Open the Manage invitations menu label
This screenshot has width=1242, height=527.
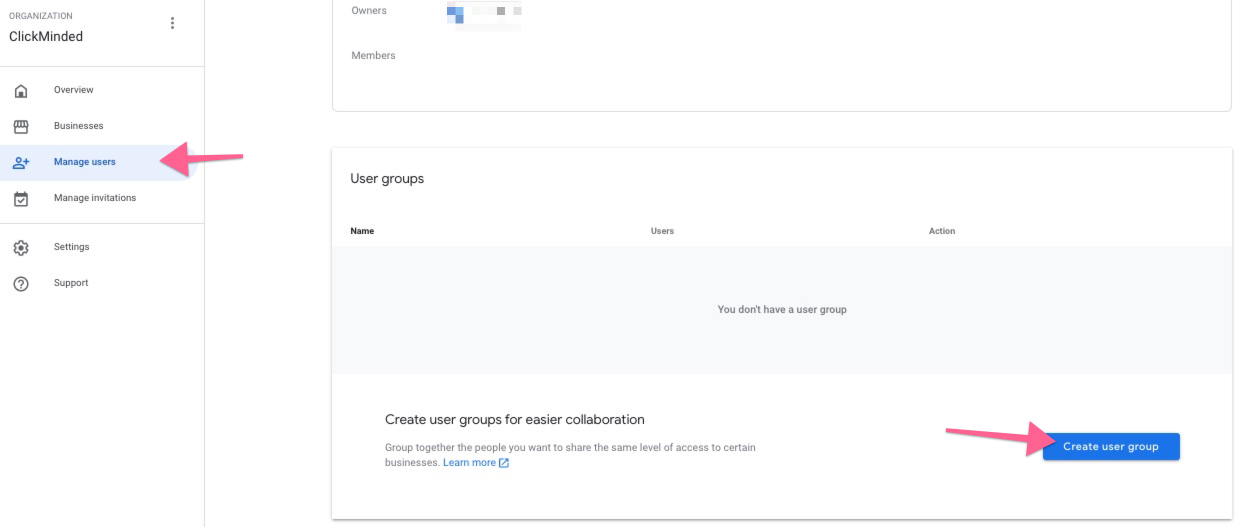pyautogui.click(x=94, y=198)
